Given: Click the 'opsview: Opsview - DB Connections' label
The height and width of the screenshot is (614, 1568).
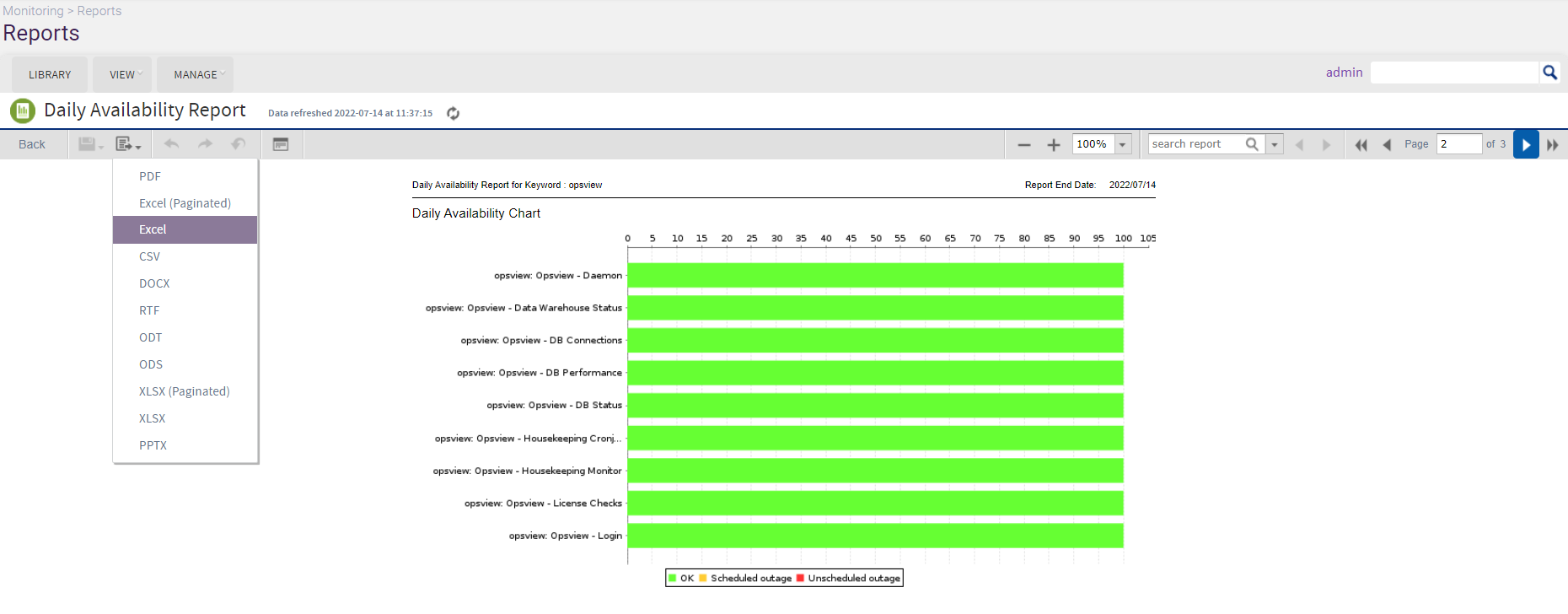Looking at the screenshot, I should pos(541,341).
